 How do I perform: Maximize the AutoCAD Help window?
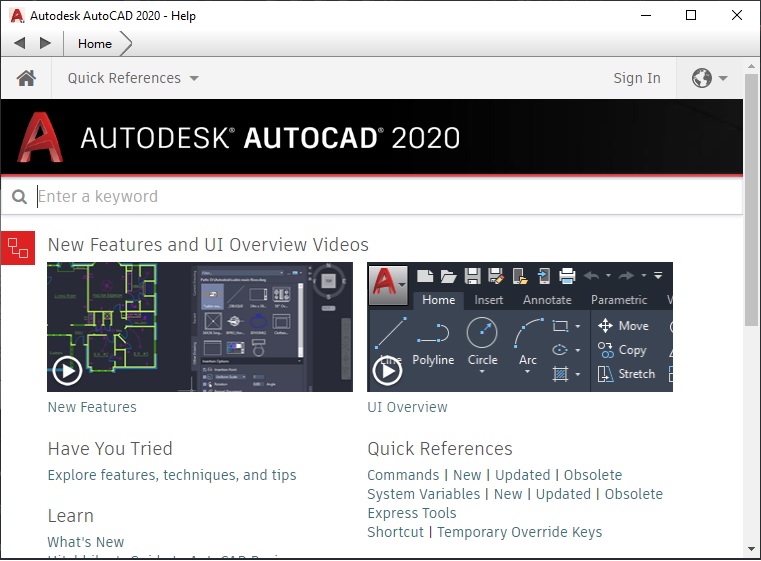point(691,15)
